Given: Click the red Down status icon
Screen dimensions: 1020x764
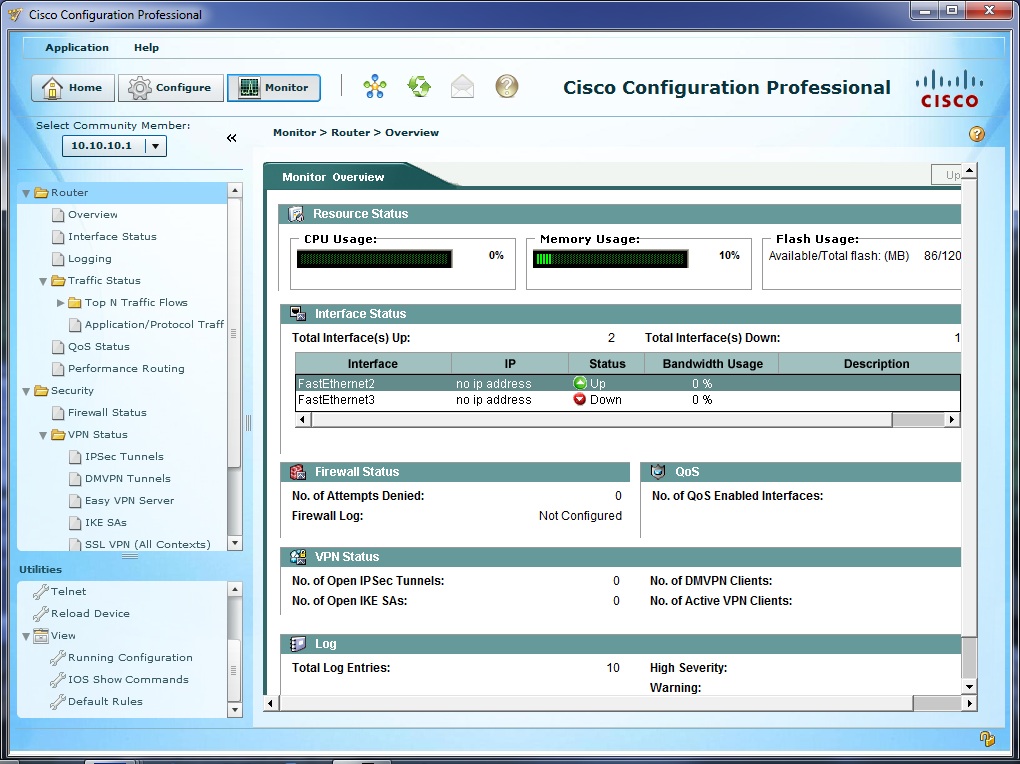Looking at the screenshot, I should pos(580,400).
